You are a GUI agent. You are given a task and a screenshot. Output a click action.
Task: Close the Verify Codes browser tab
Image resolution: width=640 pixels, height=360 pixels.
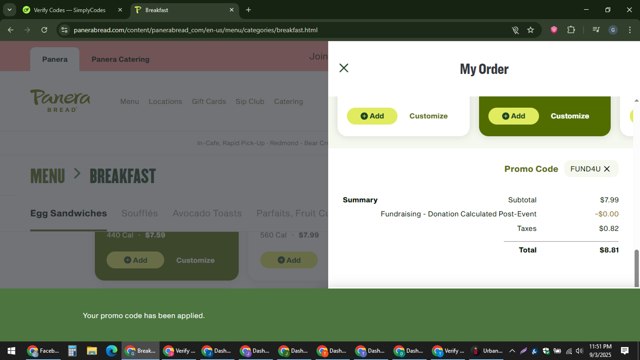(x=120, y=10)
